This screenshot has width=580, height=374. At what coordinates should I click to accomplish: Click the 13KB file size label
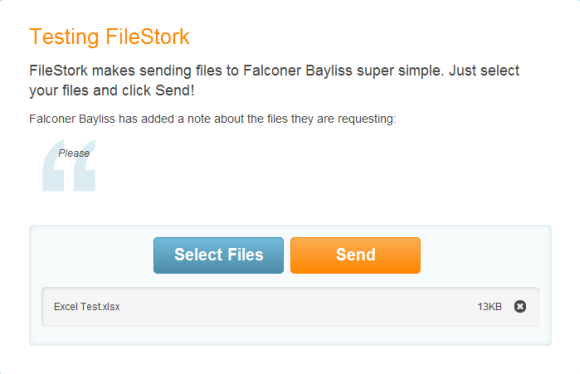[x=489, y=307]
